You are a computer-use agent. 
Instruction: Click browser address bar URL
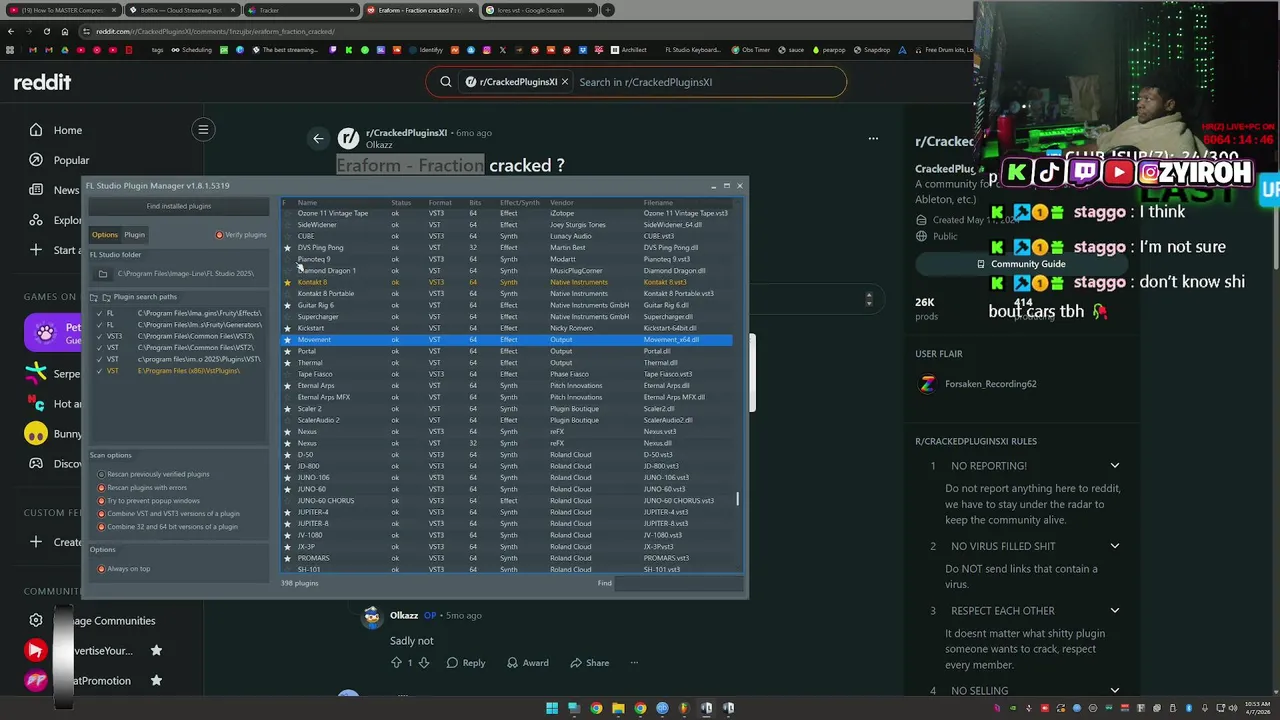pos(215,31)
